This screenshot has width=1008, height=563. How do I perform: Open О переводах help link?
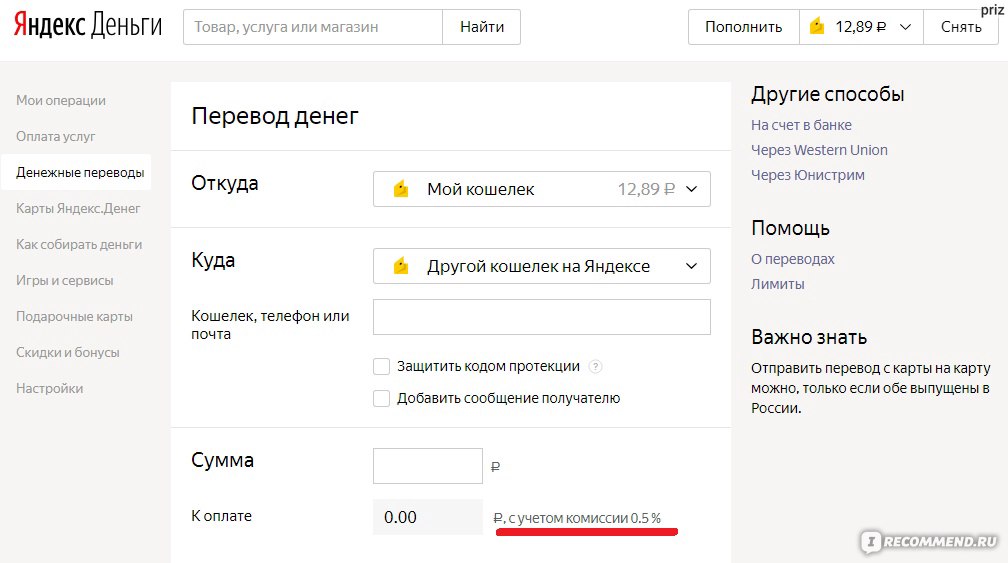click(x=793, y=259)
